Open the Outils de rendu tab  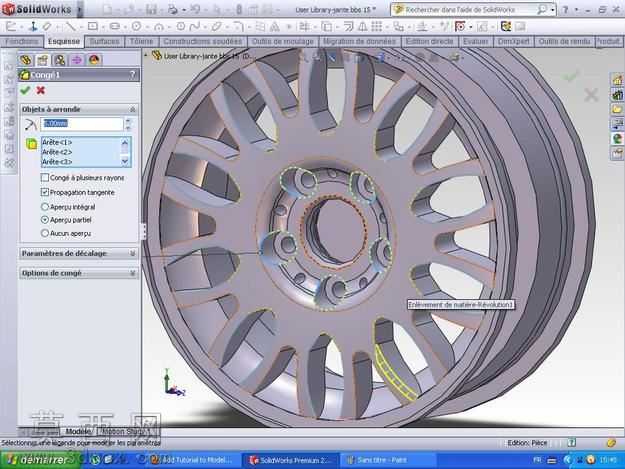pos(564,41)
